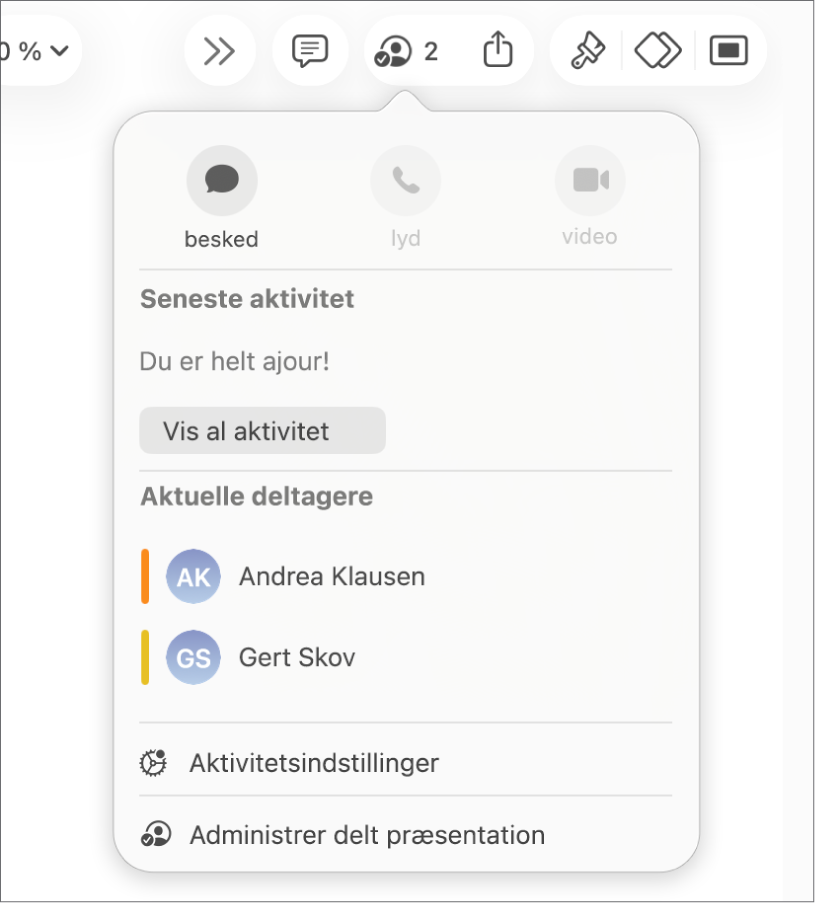Click the collaboration icon showing 2 participants
Viewport: 817px width, 904px height.
[x=405, y=51]
